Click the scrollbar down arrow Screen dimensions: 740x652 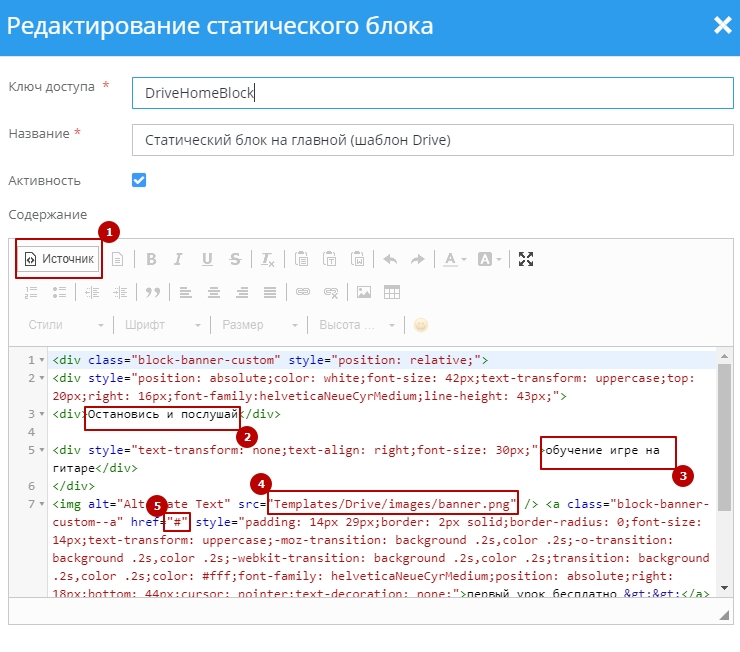coord(724,588)
